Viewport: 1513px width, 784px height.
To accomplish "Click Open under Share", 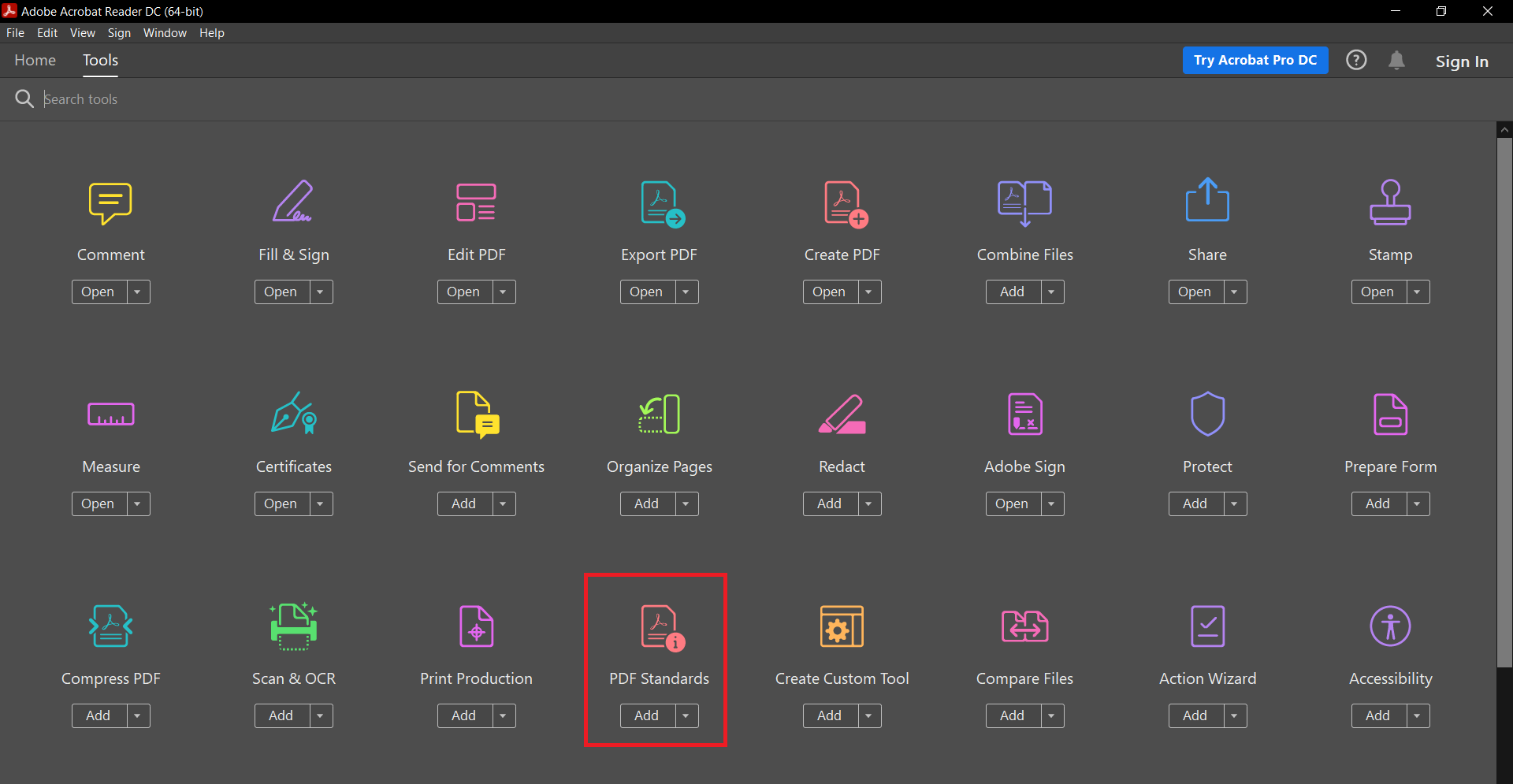I will click(1195, 292).
